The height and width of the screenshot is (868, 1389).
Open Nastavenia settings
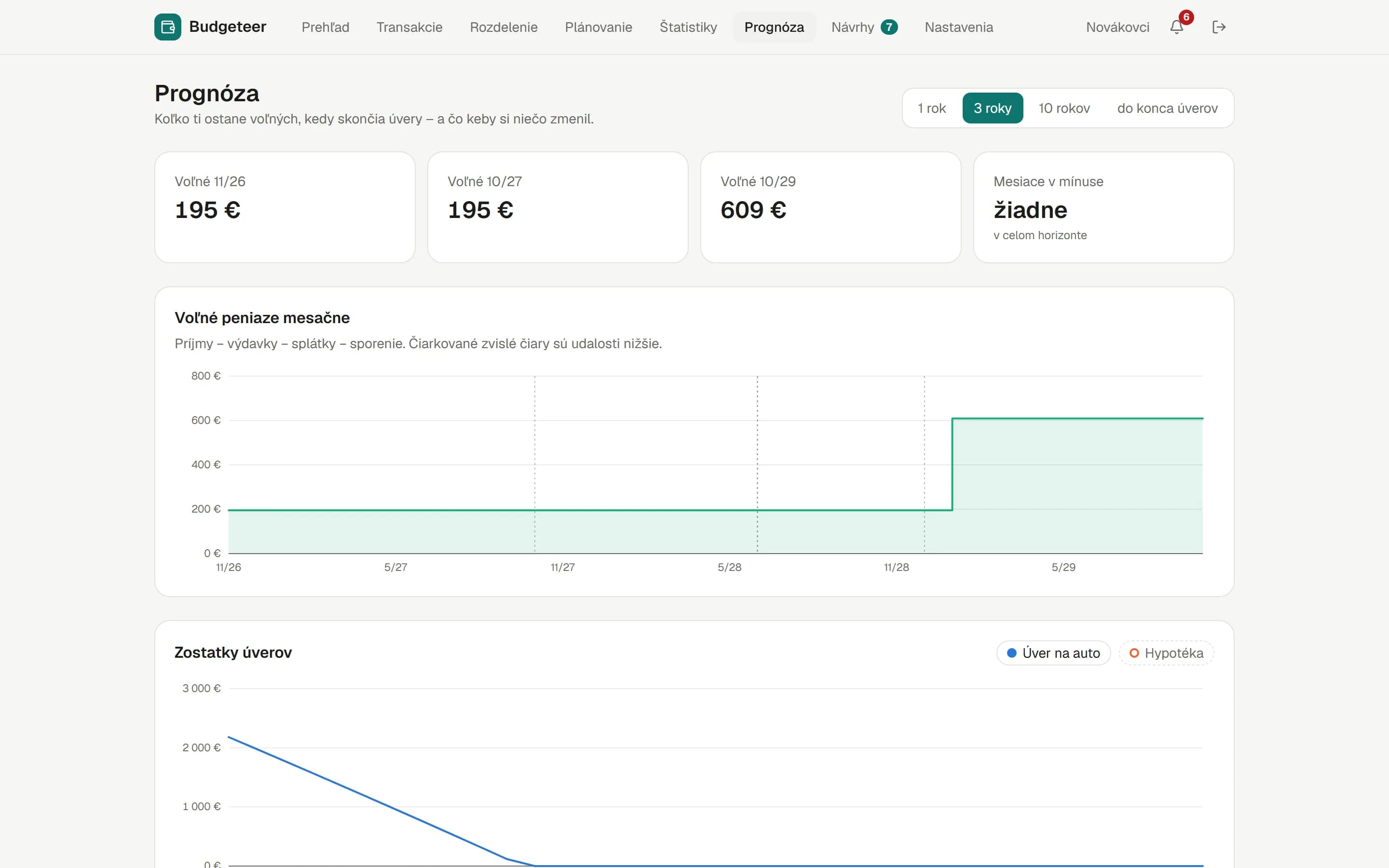[x=958, y=27]
